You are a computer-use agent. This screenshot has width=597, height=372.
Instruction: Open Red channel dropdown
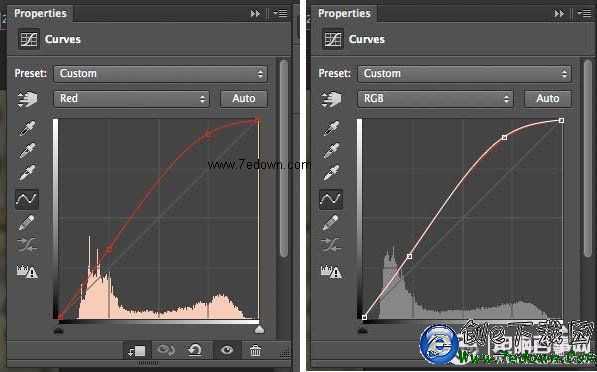tap(131, 99)
